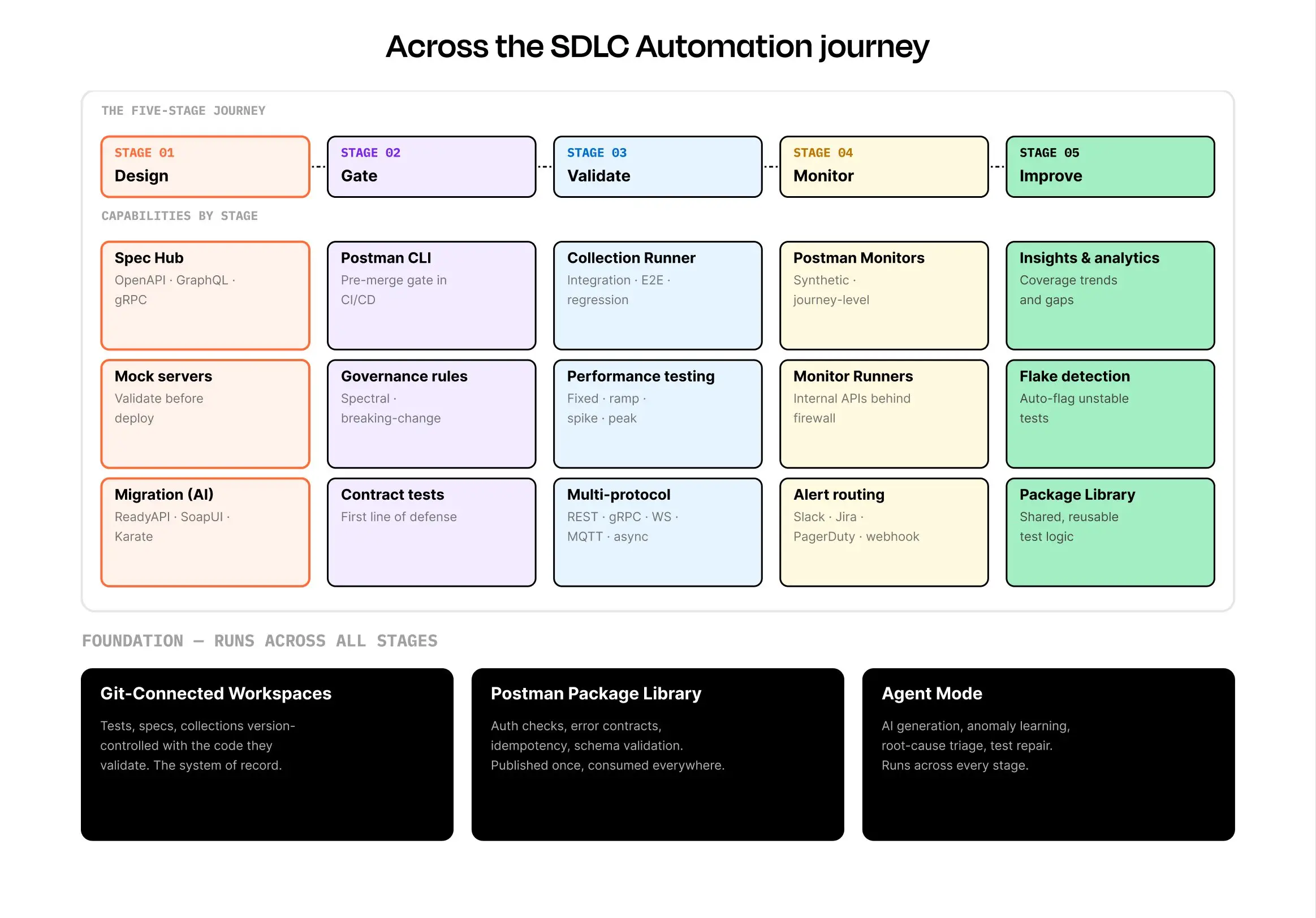Choose the green Package Library card
This screenshot has width=1316, height=918.
tap(1110, 532)
